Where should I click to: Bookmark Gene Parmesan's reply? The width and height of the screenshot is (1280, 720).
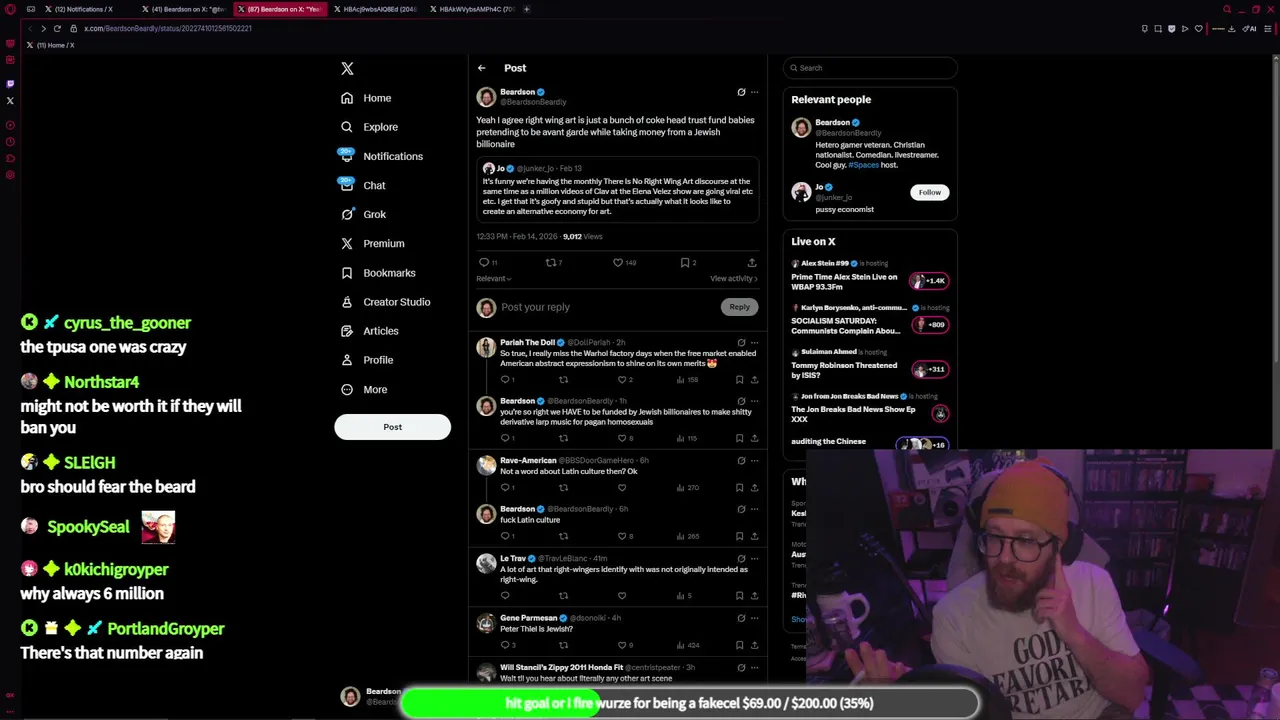click(x=739, y=645)
